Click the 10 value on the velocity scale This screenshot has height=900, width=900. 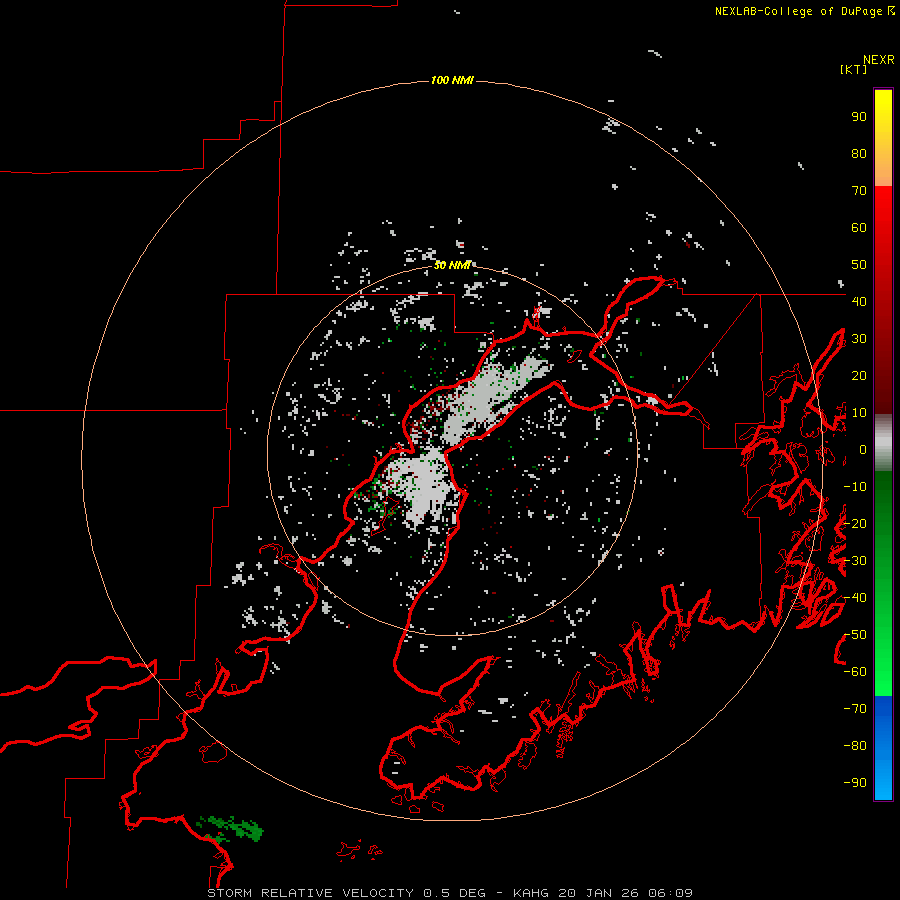(859, 413)
